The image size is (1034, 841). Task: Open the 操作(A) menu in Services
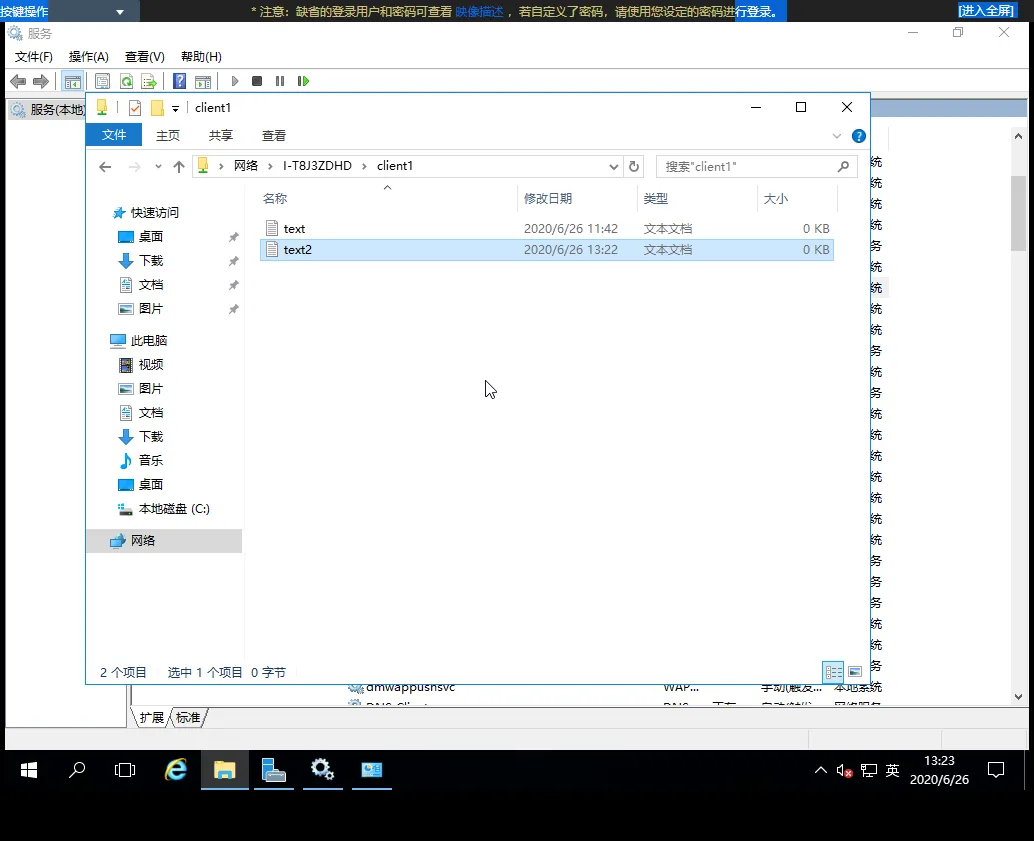coord(88,57)
